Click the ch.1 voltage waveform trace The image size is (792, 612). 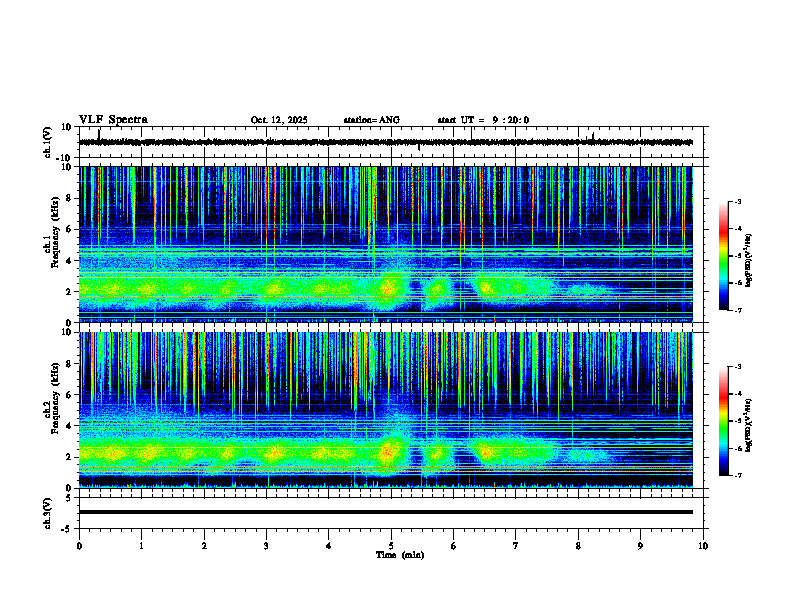[385, 142]
